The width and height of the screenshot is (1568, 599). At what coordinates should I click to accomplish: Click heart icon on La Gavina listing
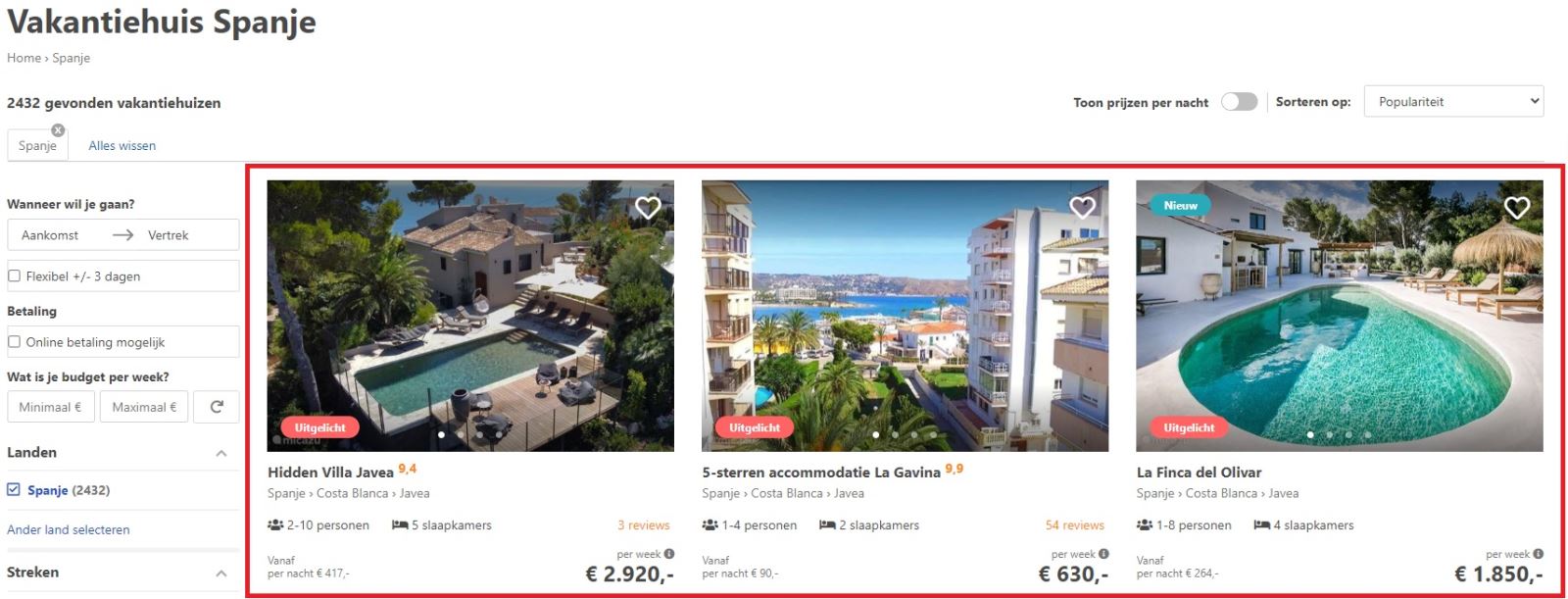click(x=1082, y=208)
